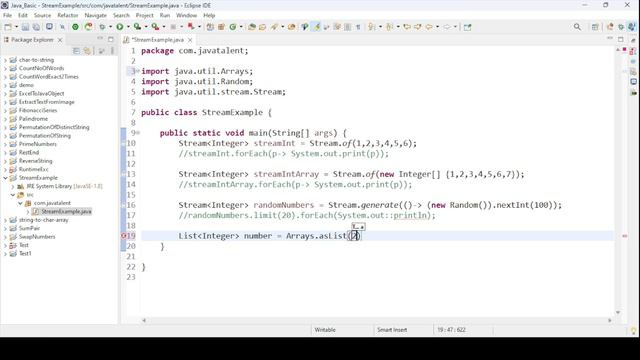640x360 pixels.
Task: Click the Back navigation arrow icon
Action: (x=429, y=27)
